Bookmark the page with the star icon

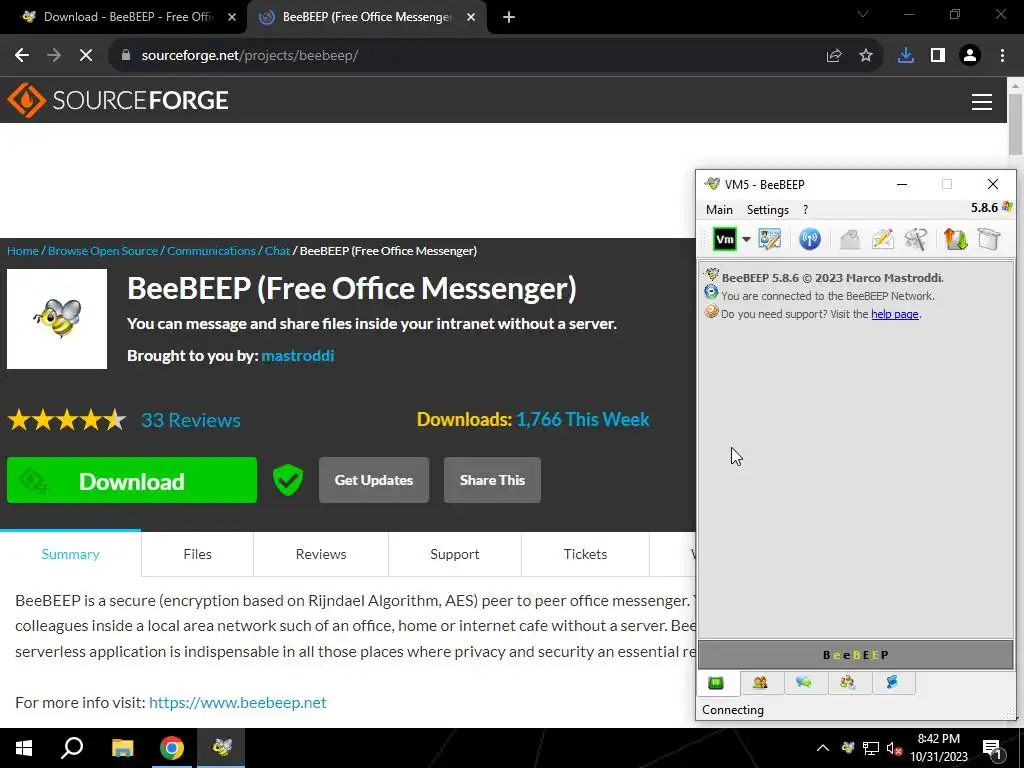(x=866, y=56)
